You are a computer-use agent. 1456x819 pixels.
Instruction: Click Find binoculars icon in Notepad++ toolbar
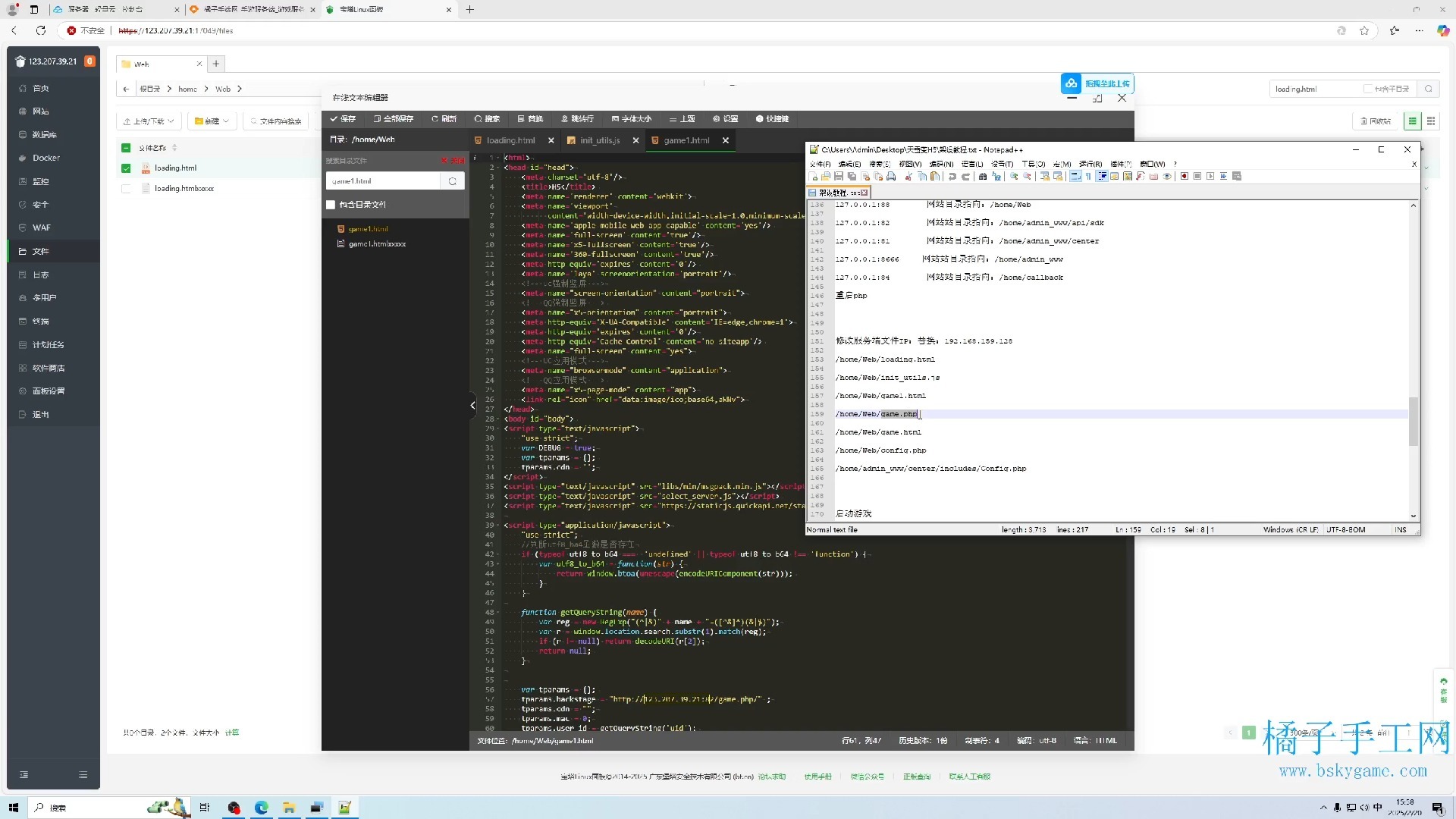click(983, 177)
